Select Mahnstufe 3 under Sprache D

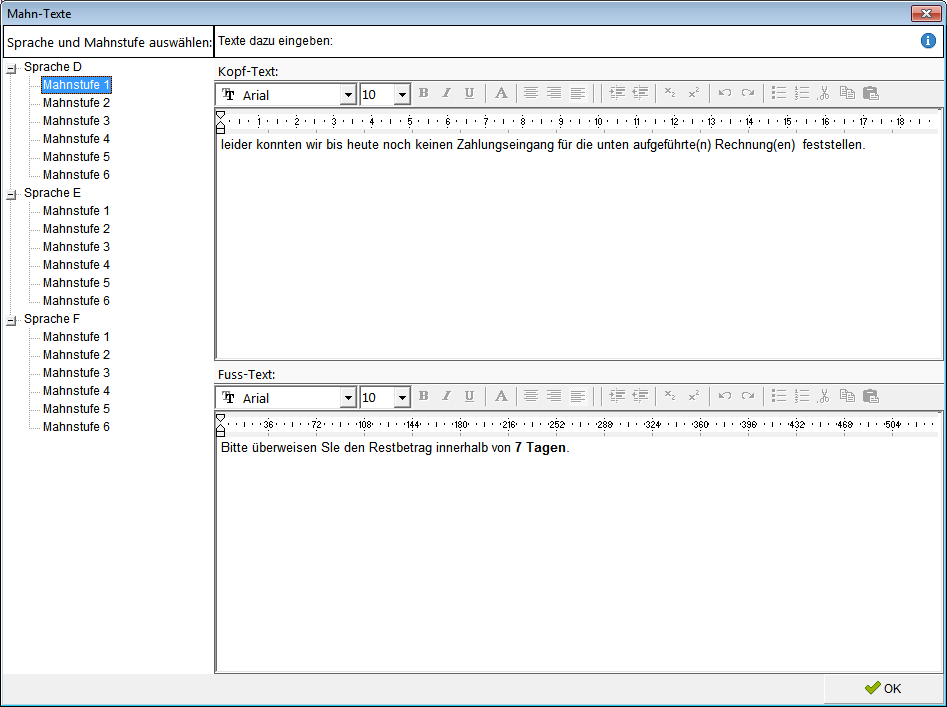pyautogui.click(x=76, y=121)
